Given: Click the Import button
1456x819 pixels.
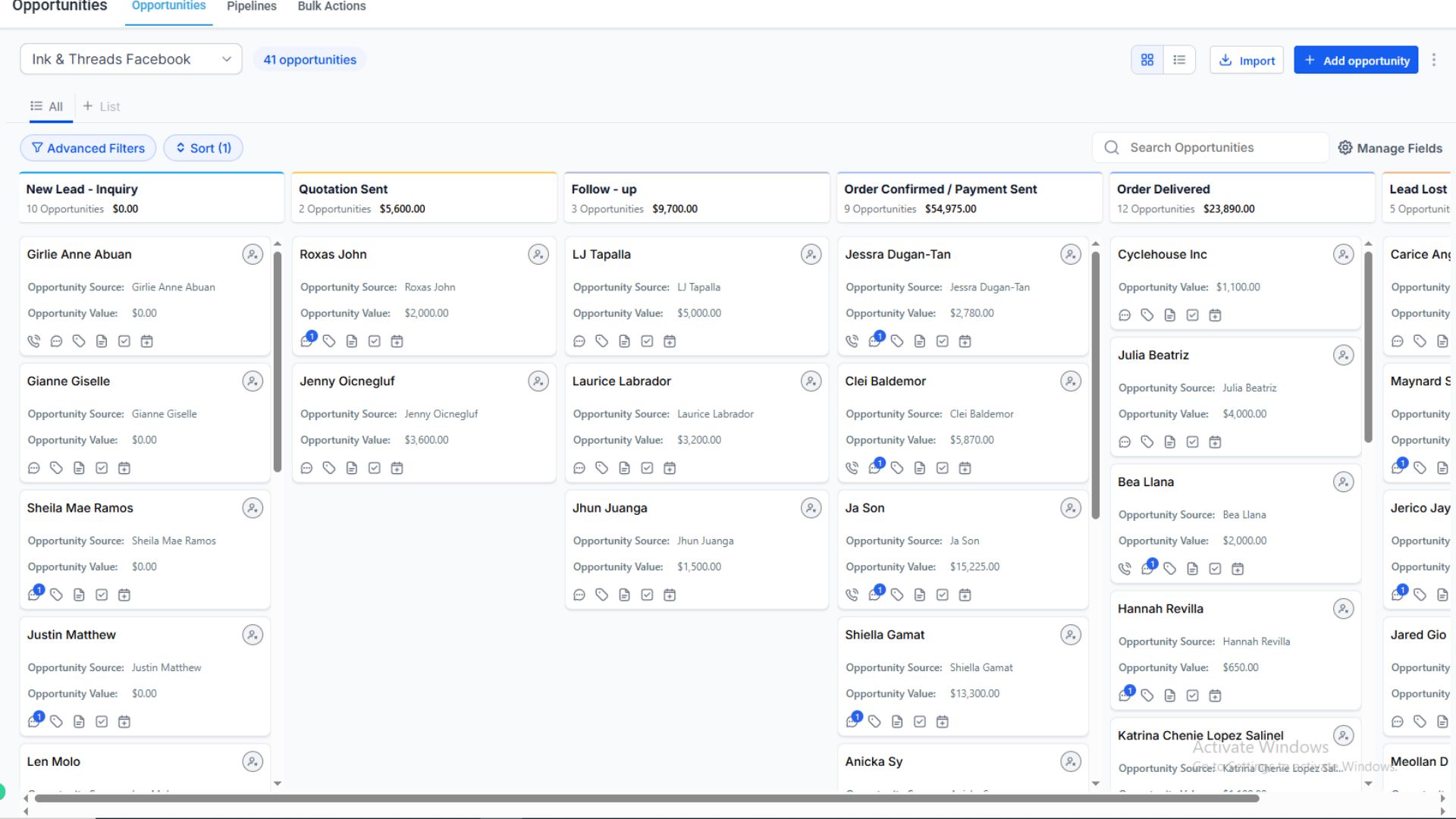Looking at the screenshot, I should [x=1246, y=61].
